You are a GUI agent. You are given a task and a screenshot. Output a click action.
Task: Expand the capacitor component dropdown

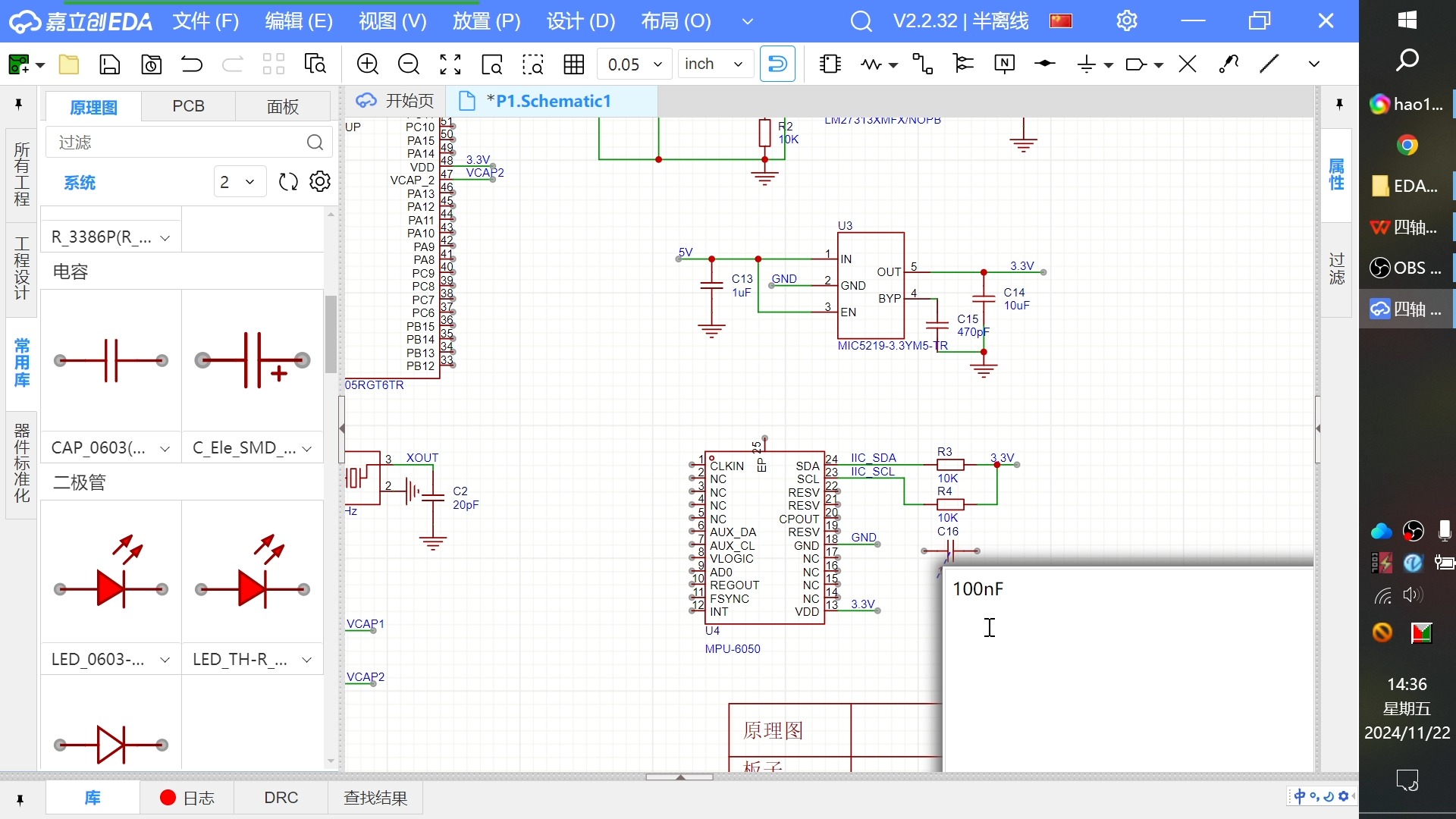coord(164,447)
